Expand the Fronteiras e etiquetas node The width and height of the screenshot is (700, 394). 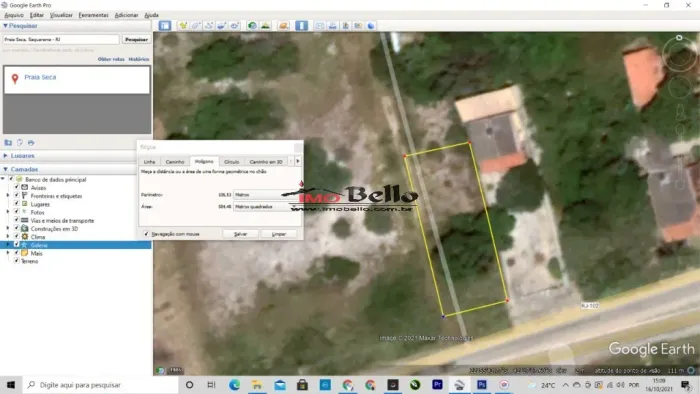click(x=8, y=195)
